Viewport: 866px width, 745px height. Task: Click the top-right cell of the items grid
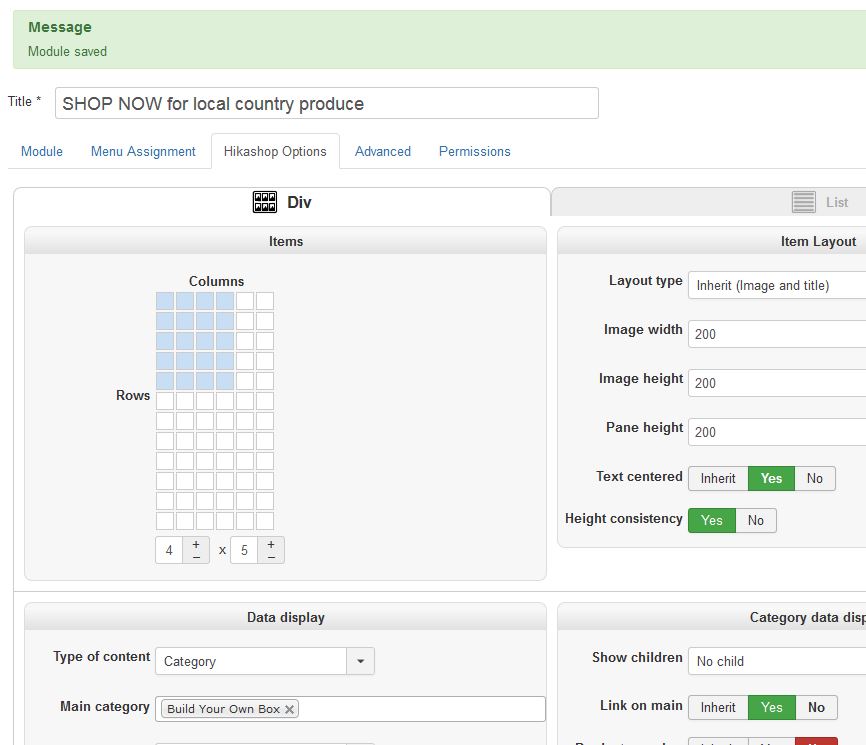pos(265,301)
